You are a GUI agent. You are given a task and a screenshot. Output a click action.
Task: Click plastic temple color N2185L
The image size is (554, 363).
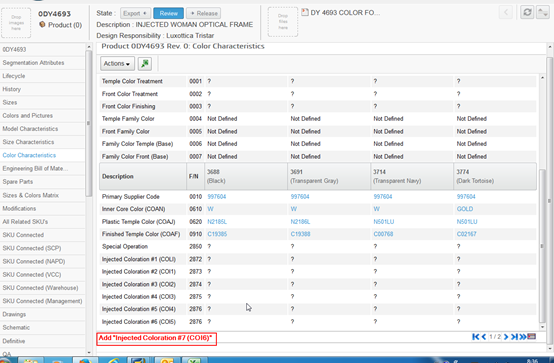pos(217,222)
